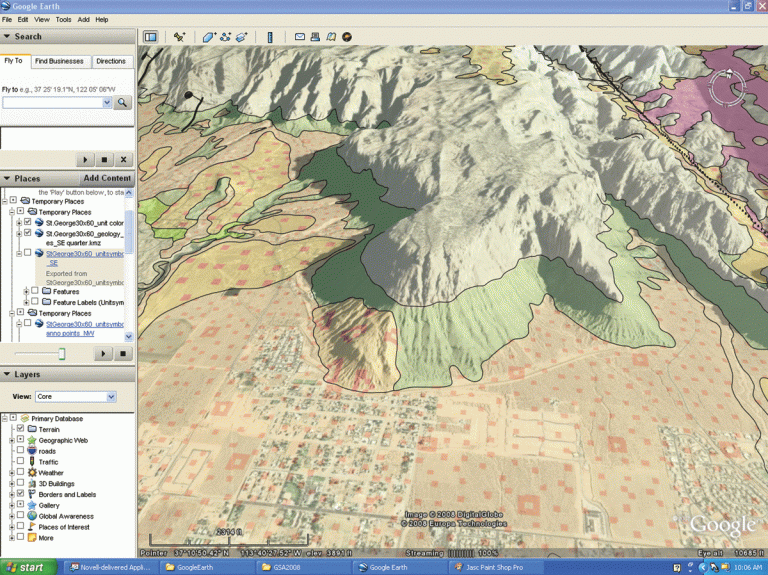Switch to Directions tab
Image resolution: width=768 pixels, height=575 pixels.
pos(111,61)
